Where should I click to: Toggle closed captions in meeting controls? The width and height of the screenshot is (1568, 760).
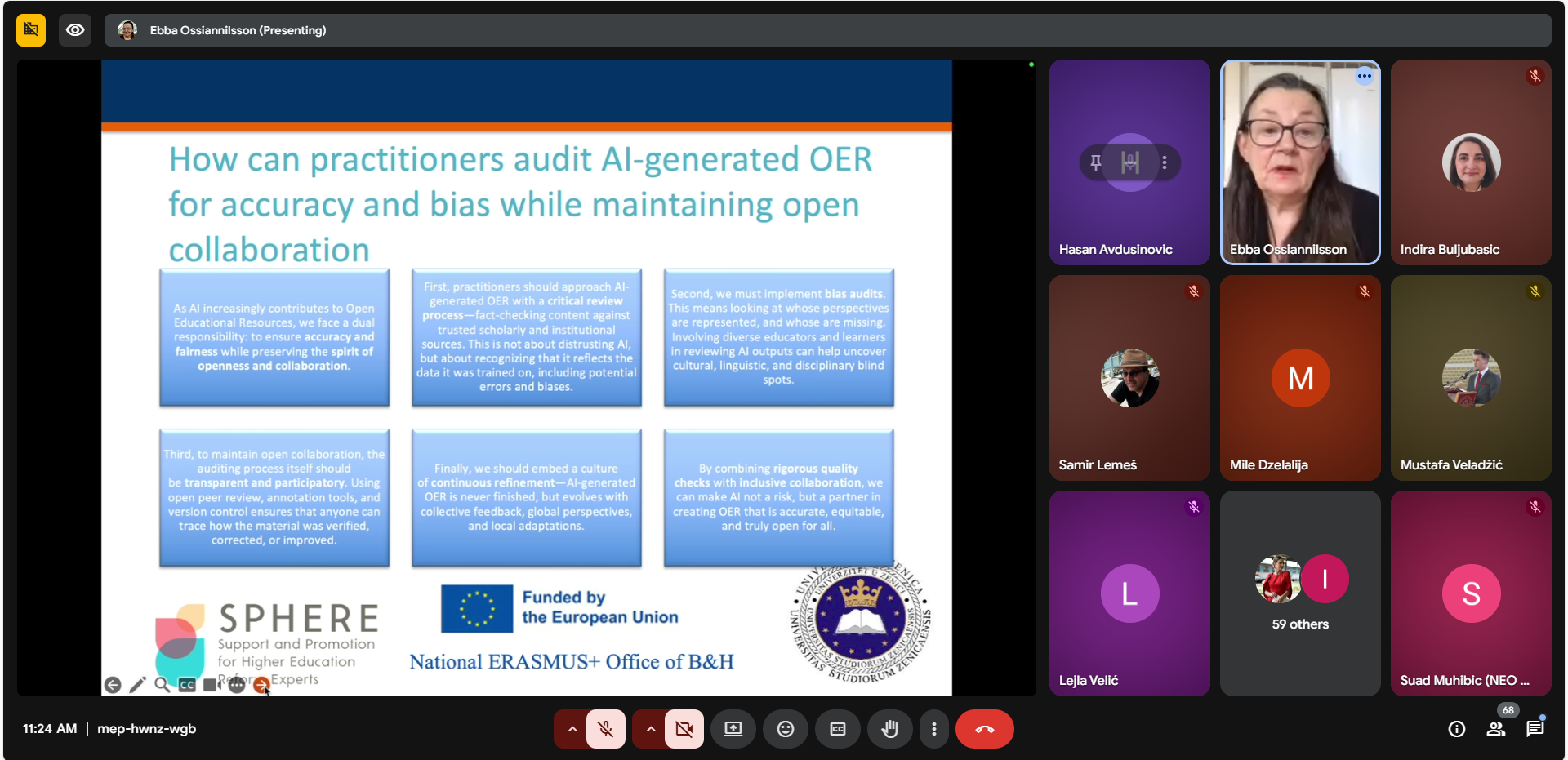tap(837, 729)
